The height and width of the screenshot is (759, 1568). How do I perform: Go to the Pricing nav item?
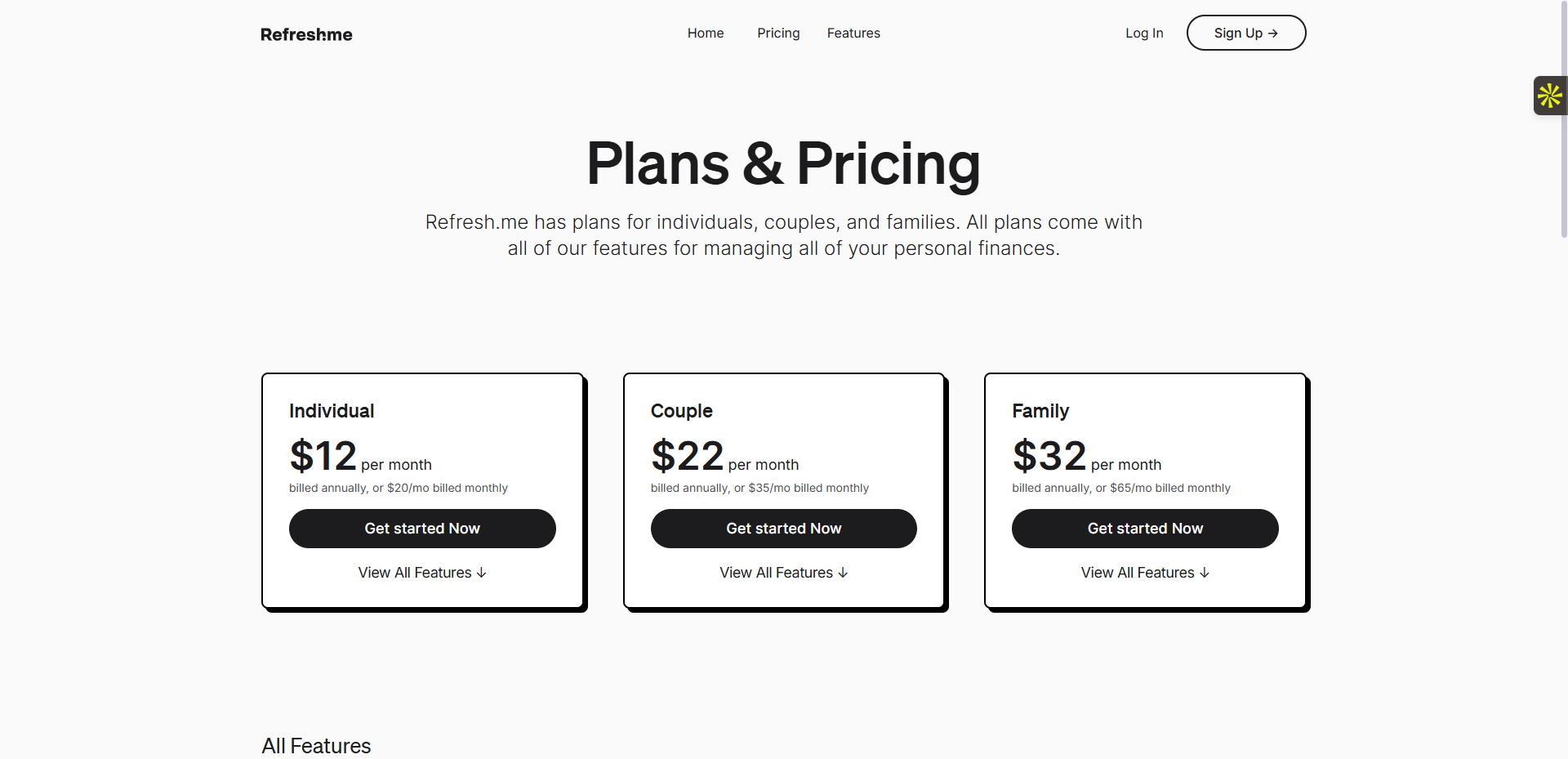[778, 33]
